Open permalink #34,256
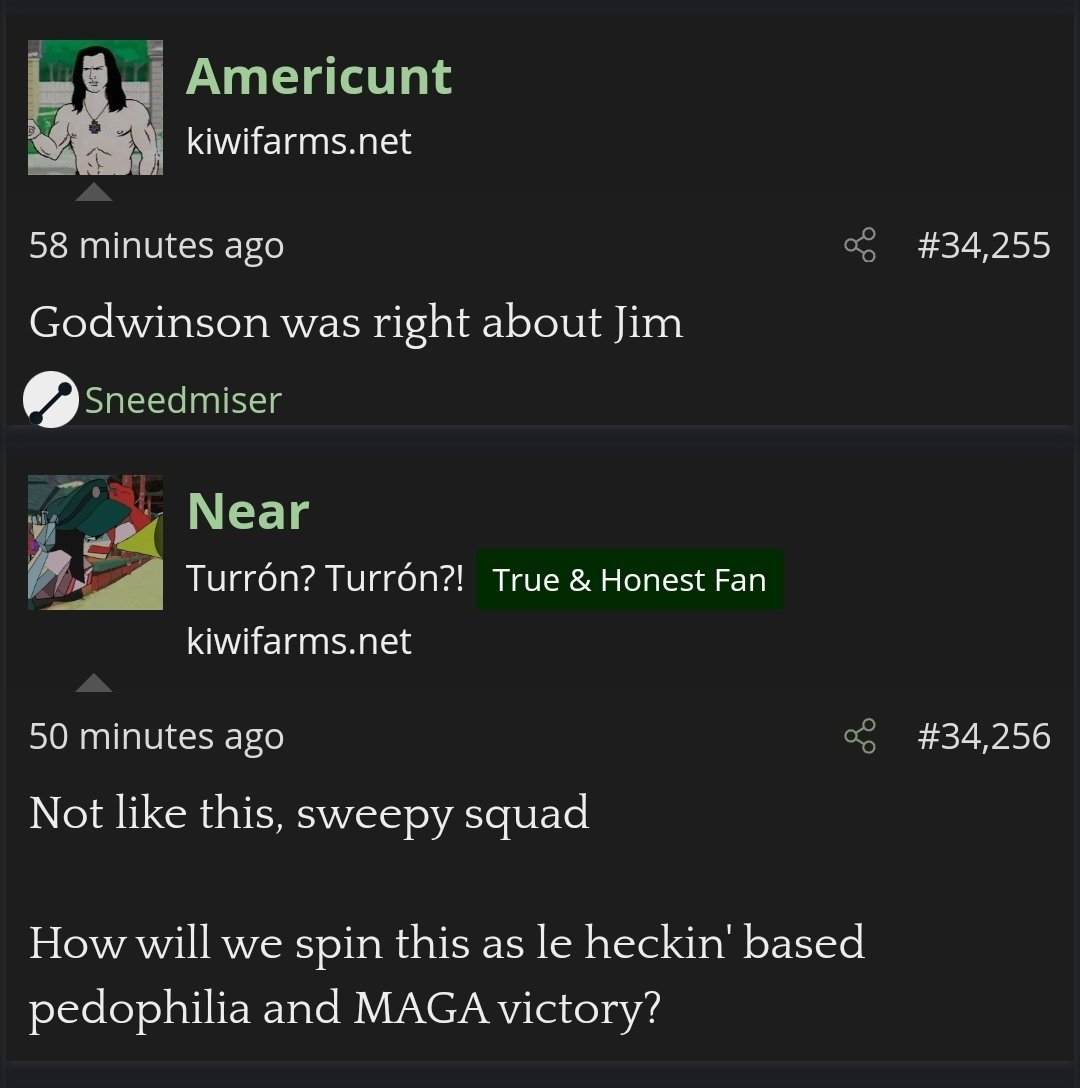Screen dimensions: 1080x1088 coord(984,736)
